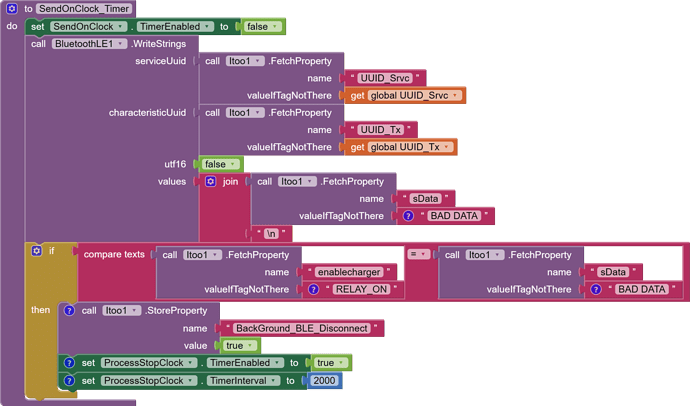Click comment icon on ProcessStopClock TimerInterval block
This screenshot has height=406, width=690.
(x=69, y=380)
